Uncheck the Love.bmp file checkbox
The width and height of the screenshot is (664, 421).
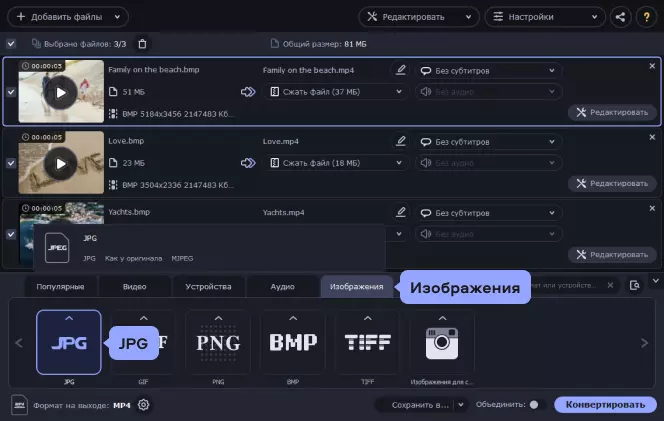point(11,163)
